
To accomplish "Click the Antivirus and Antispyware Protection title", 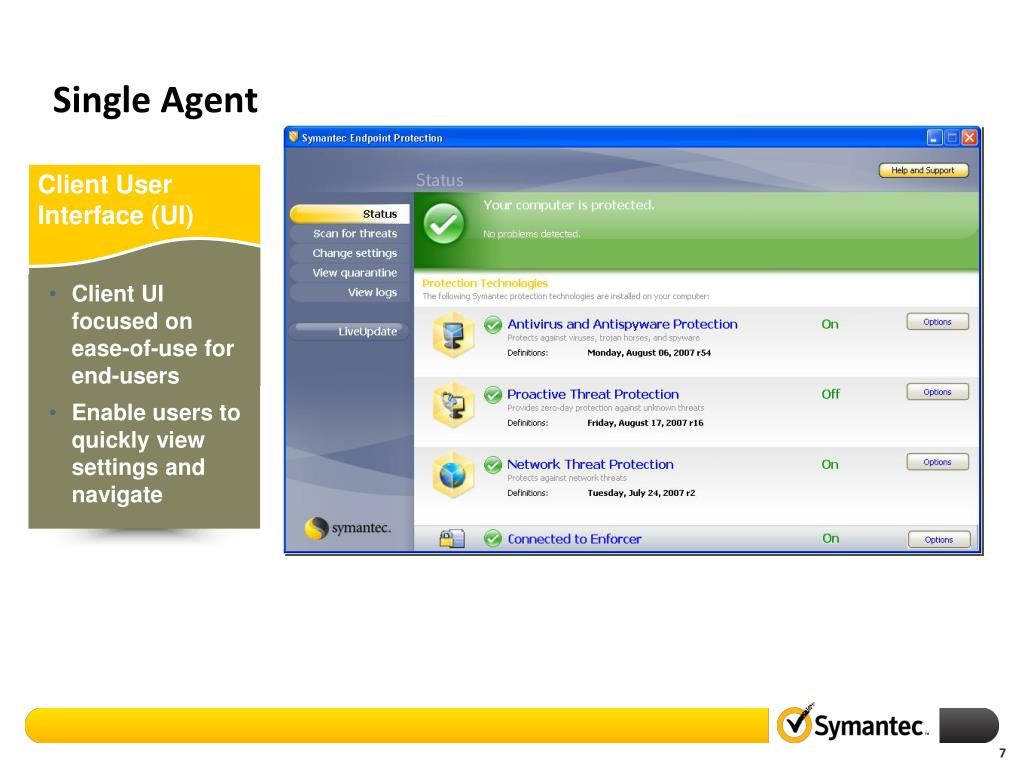I will (x=622, y=324).
